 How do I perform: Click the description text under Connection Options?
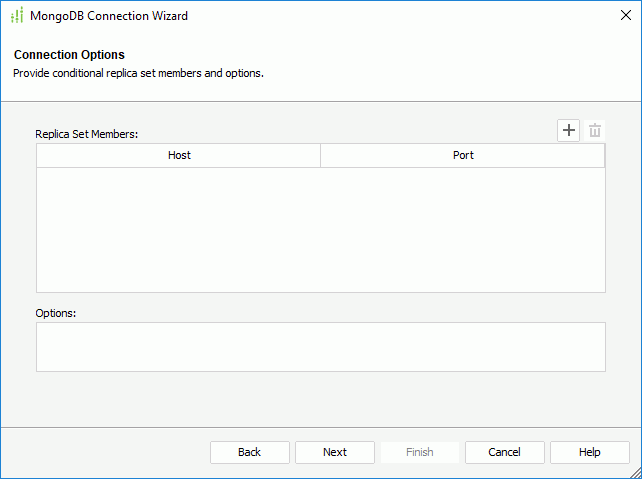point(138,73)
